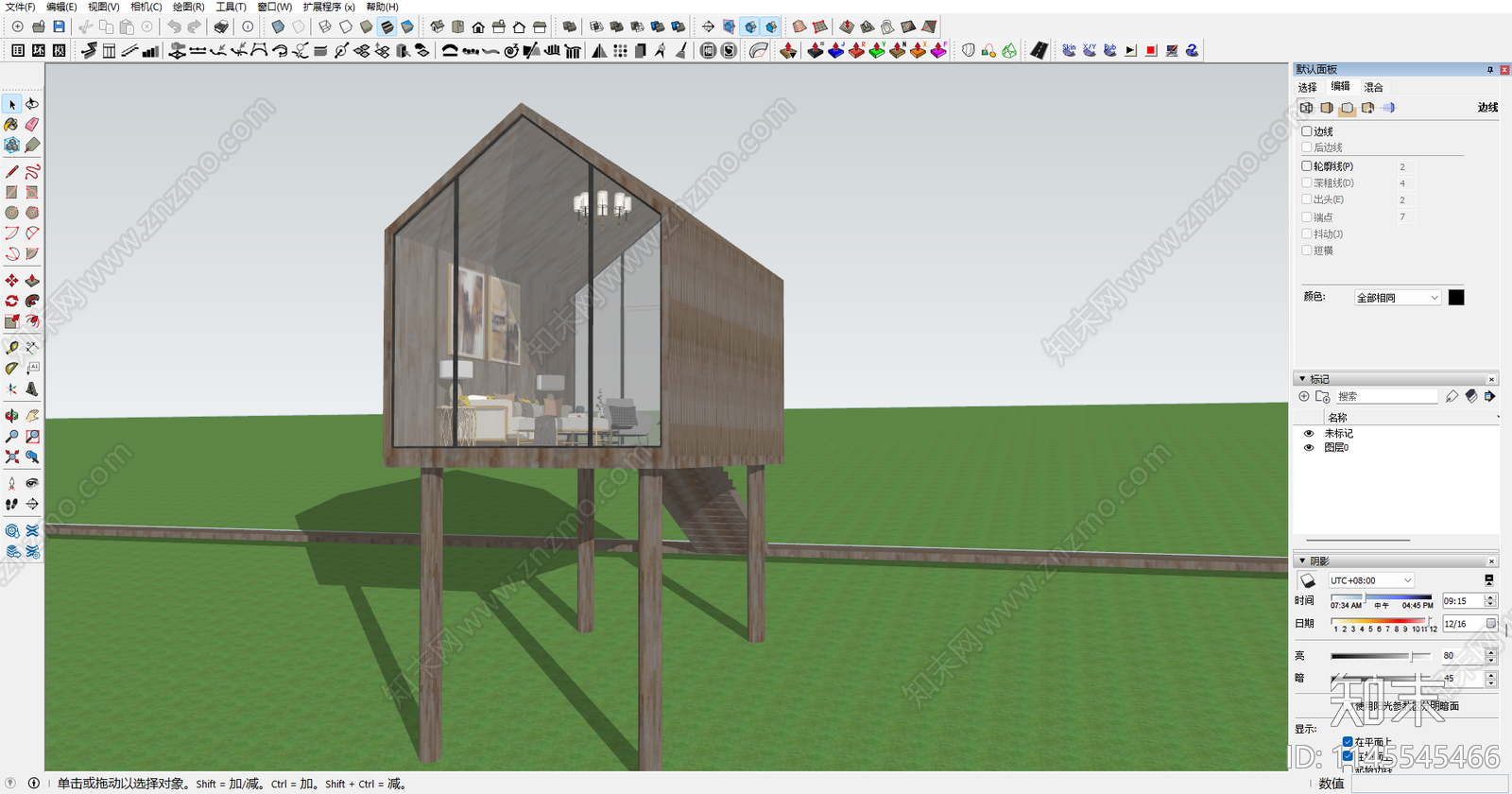Click the Redo arrow icon
Screen dimensions: 1512x794
tap(195, 26)
